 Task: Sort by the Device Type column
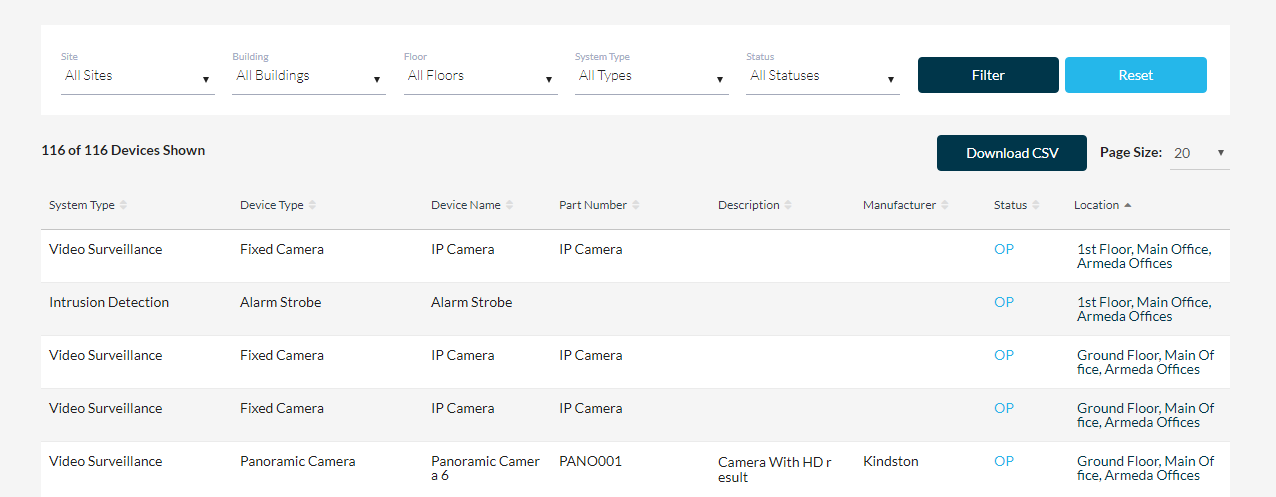[x=278, y=205]
